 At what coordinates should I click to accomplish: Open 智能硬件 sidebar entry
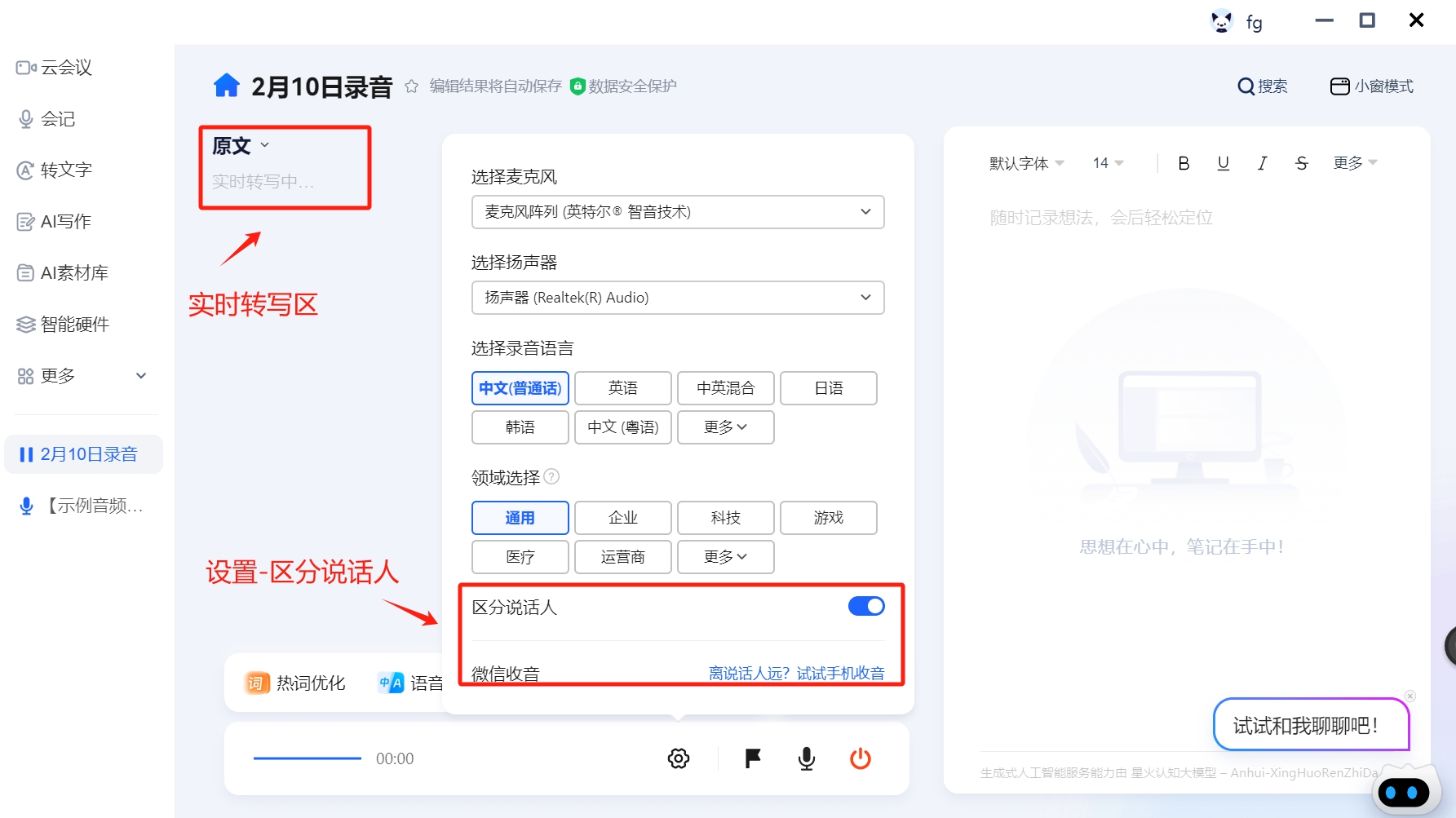(x=63, y=324)
